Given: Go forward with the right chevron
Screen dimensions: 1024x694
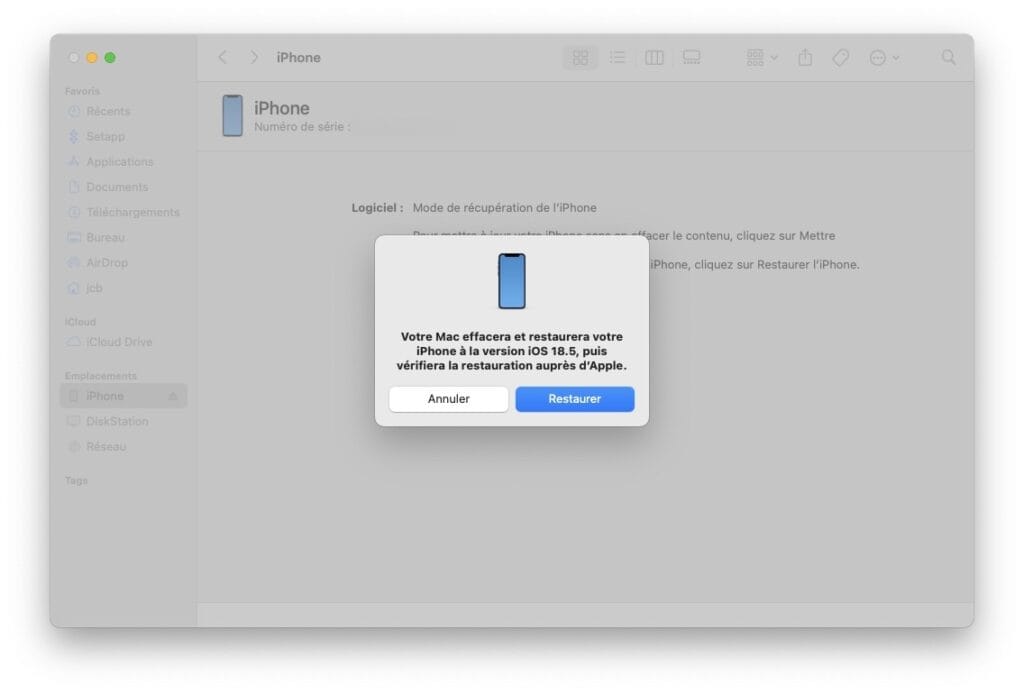Looking at the screenshot, I should point(254,57).
